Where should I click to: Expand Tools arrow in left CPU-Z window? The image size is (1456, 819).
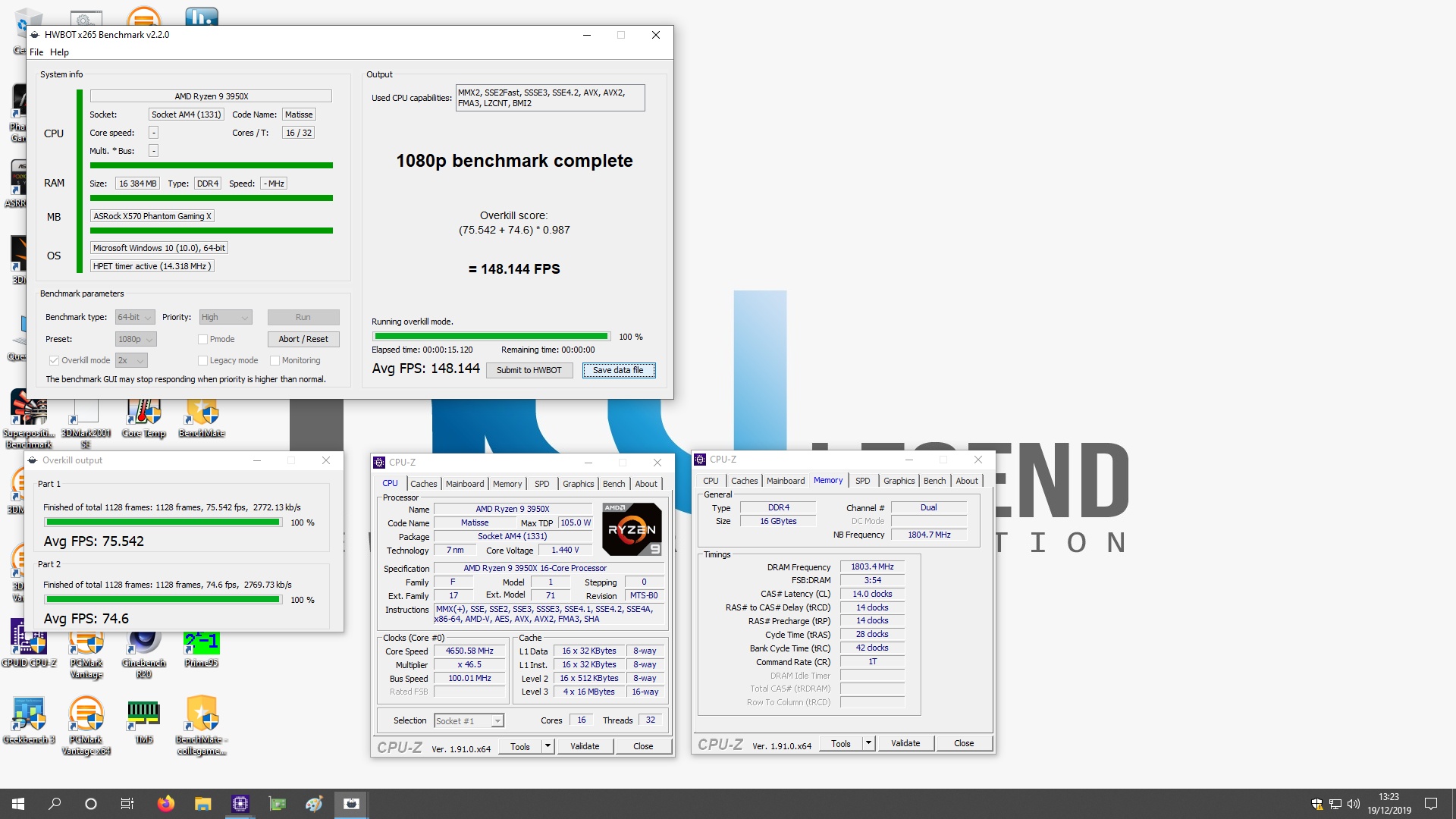(548, 746)
